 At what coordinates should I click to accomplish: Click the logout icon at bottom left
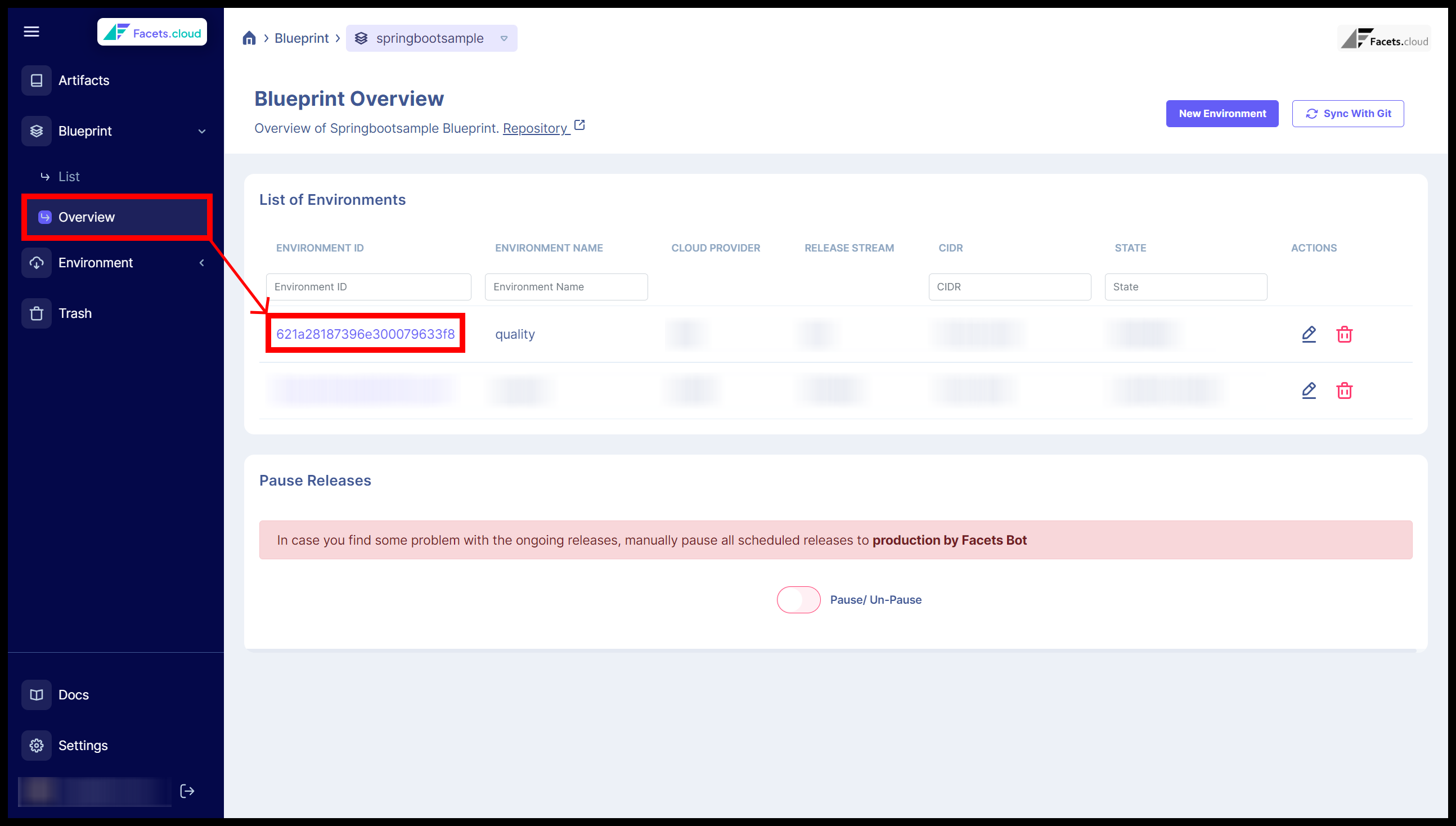[x=187, y=791]
